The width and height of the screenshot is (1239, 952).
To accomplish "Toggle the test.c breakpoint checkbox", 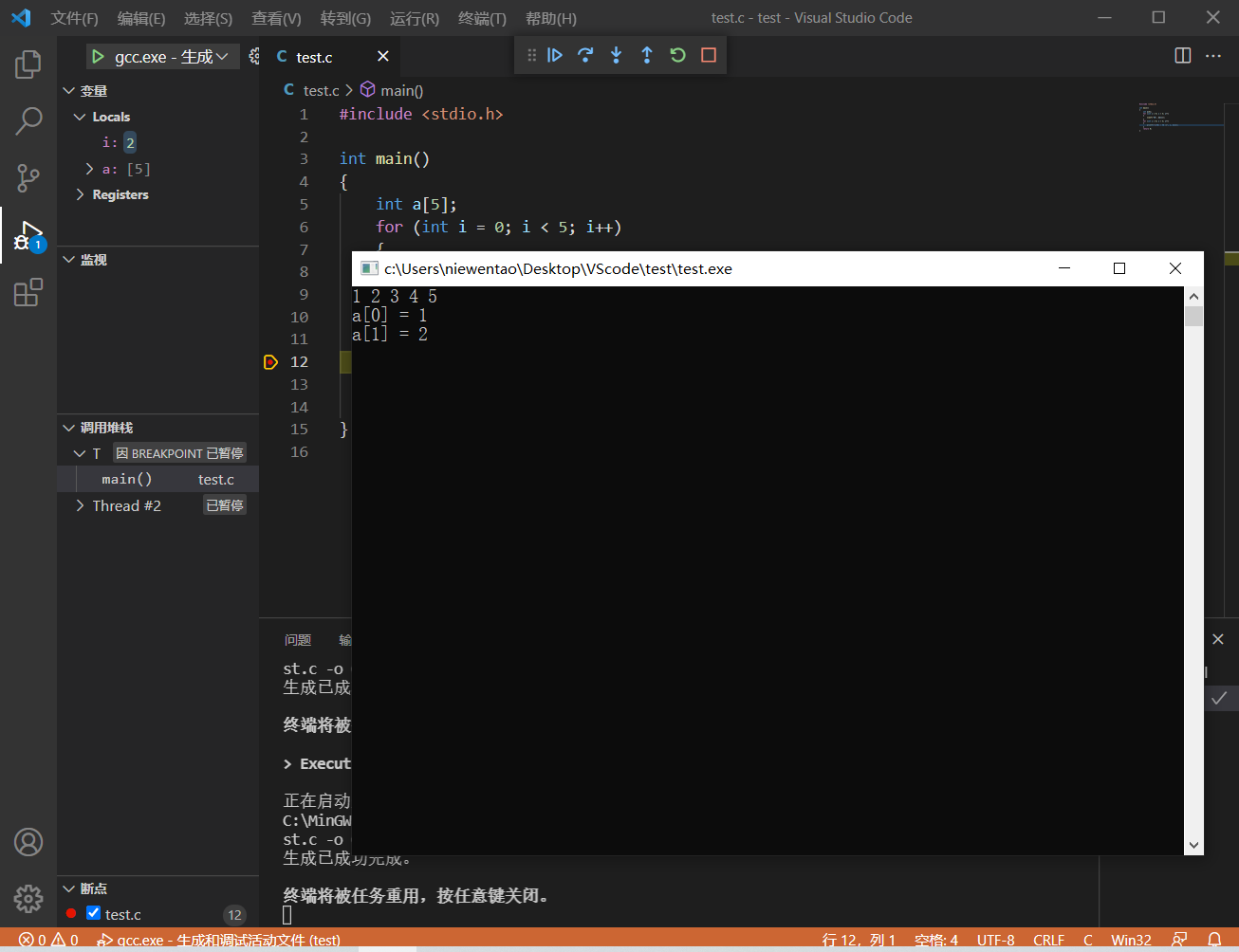I will point(93,913).
